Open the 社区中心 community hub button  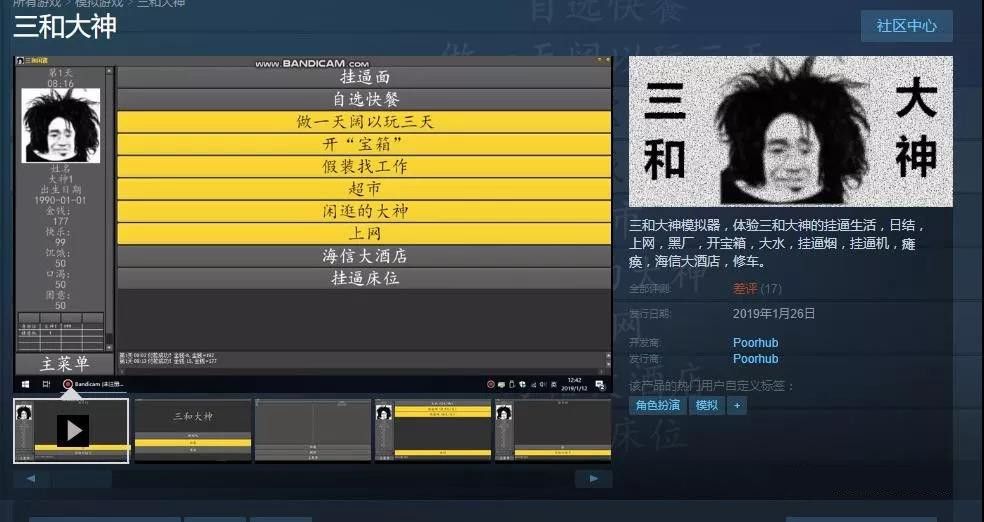click(x=906, y=26)
